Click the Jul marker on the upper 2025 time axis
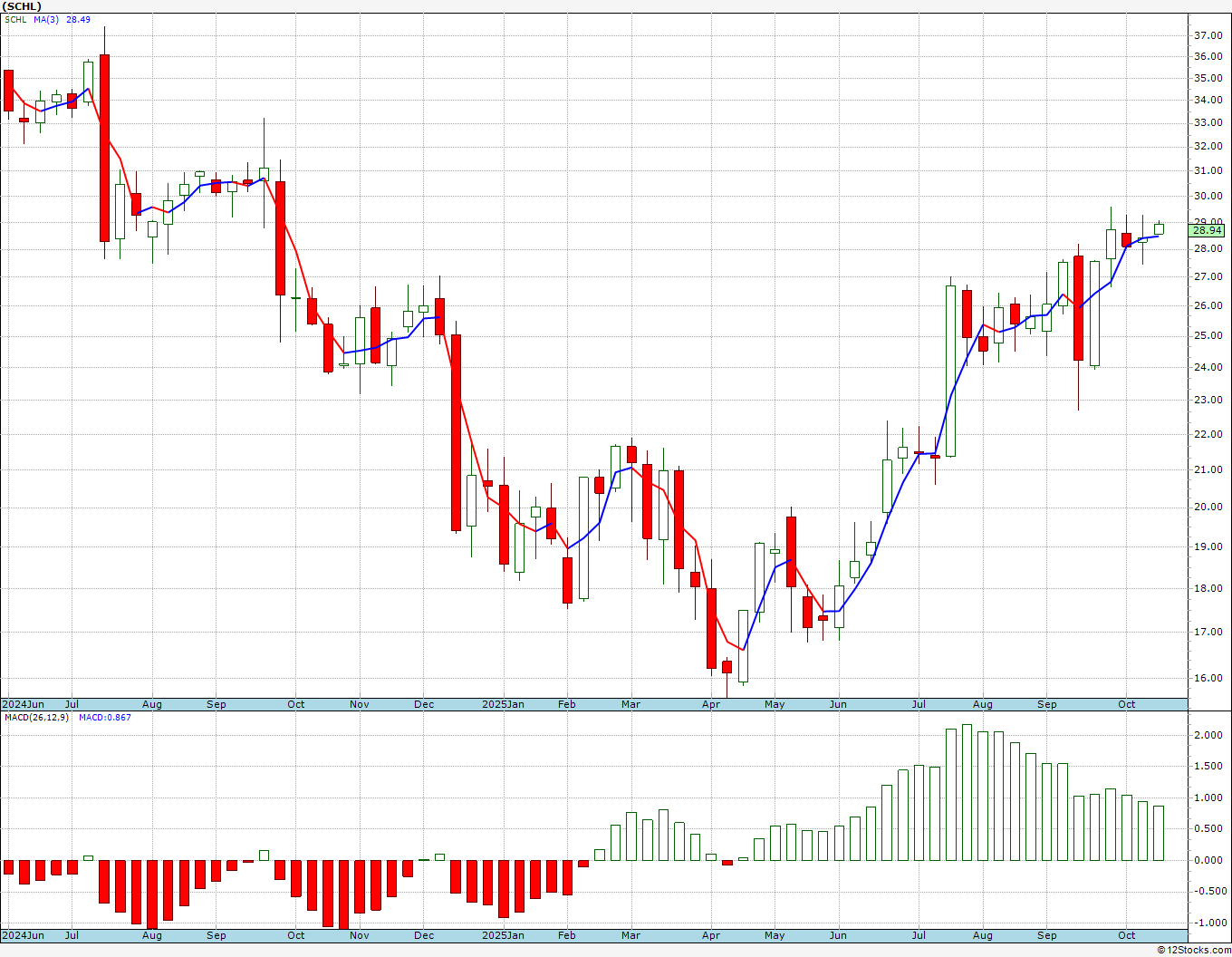The height and width of the screenshot is (957, 1232). click(919, 704)
